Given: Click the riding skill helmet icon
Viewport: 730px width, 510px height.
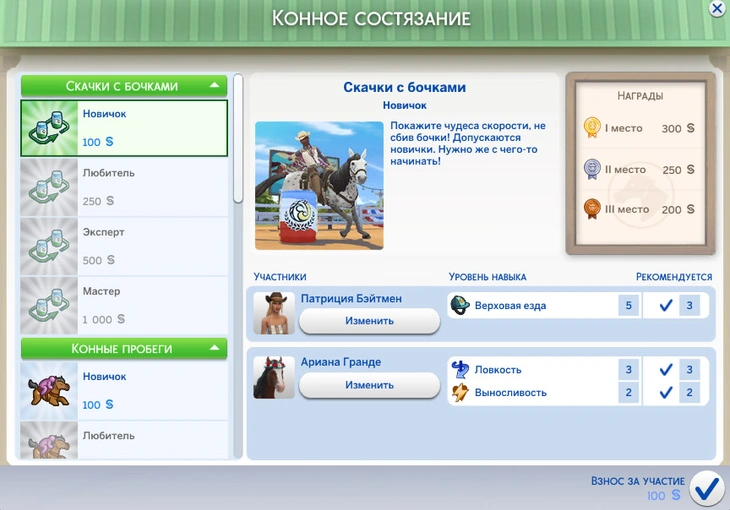Looking at the screenshot, I should coord(460,305).
